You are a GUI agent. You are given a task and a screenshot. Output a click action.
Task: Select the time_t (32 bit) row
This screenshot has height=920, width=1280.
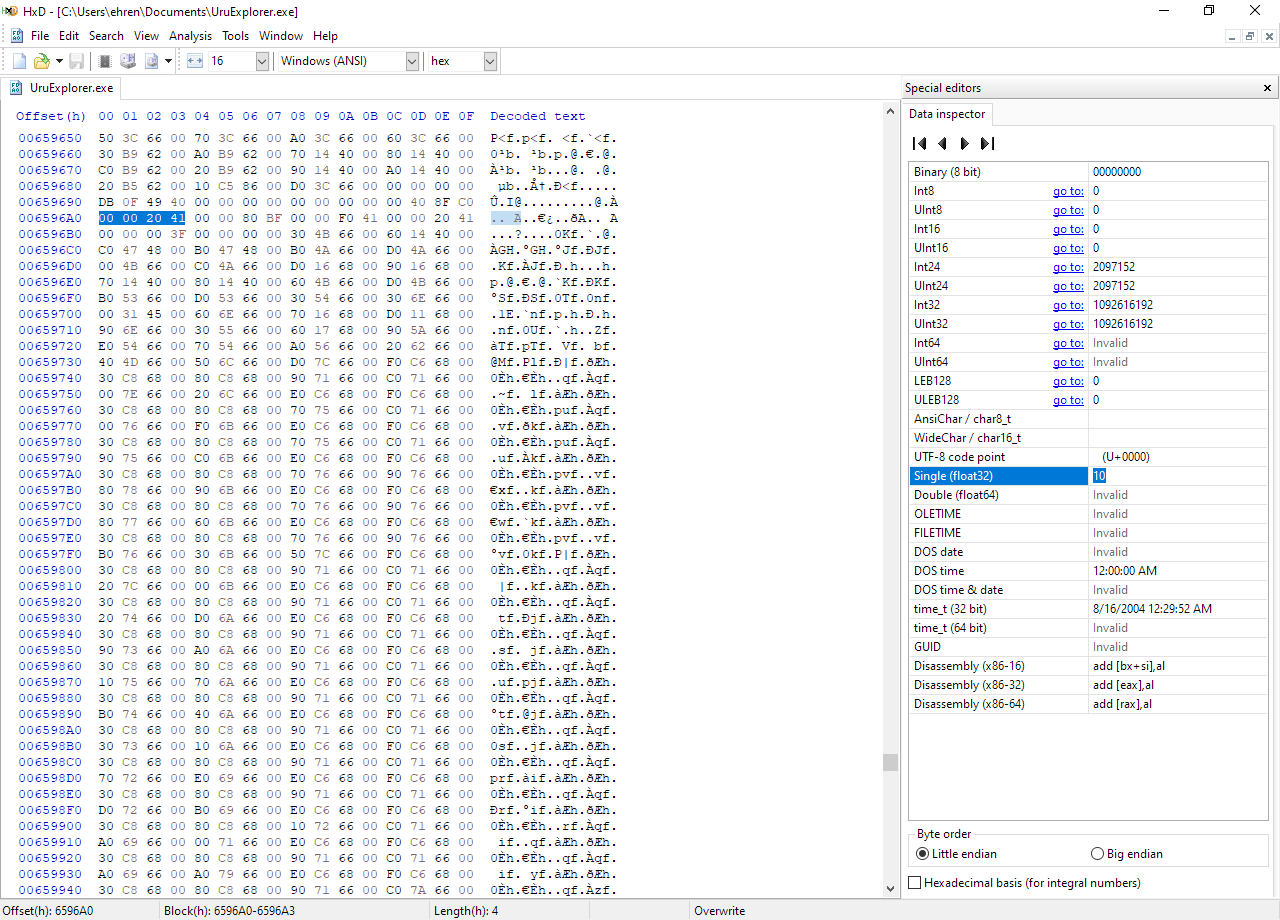(1088, 609)
